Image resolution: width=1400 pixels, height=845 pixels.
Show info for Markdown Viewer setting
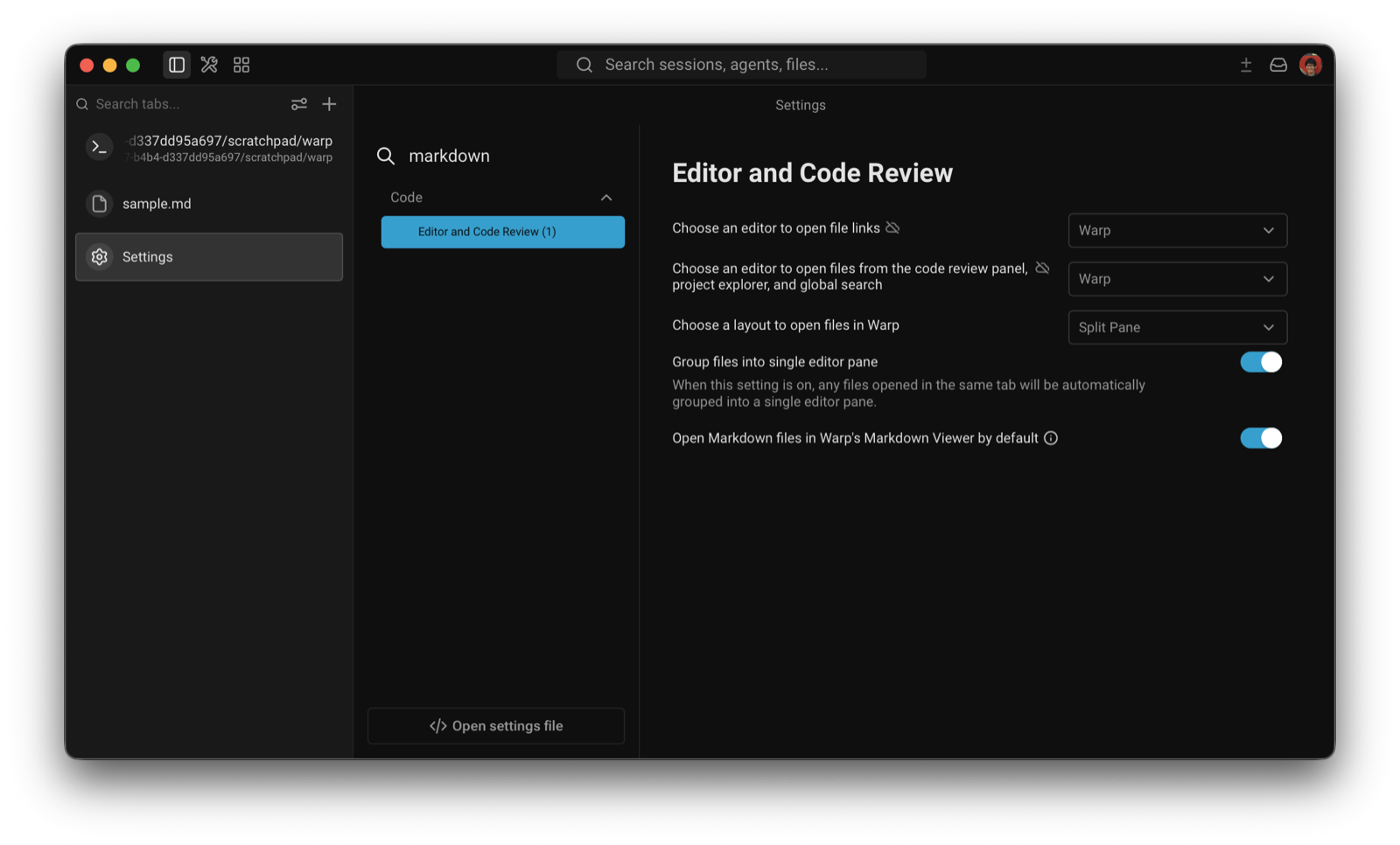[1051, 438]
